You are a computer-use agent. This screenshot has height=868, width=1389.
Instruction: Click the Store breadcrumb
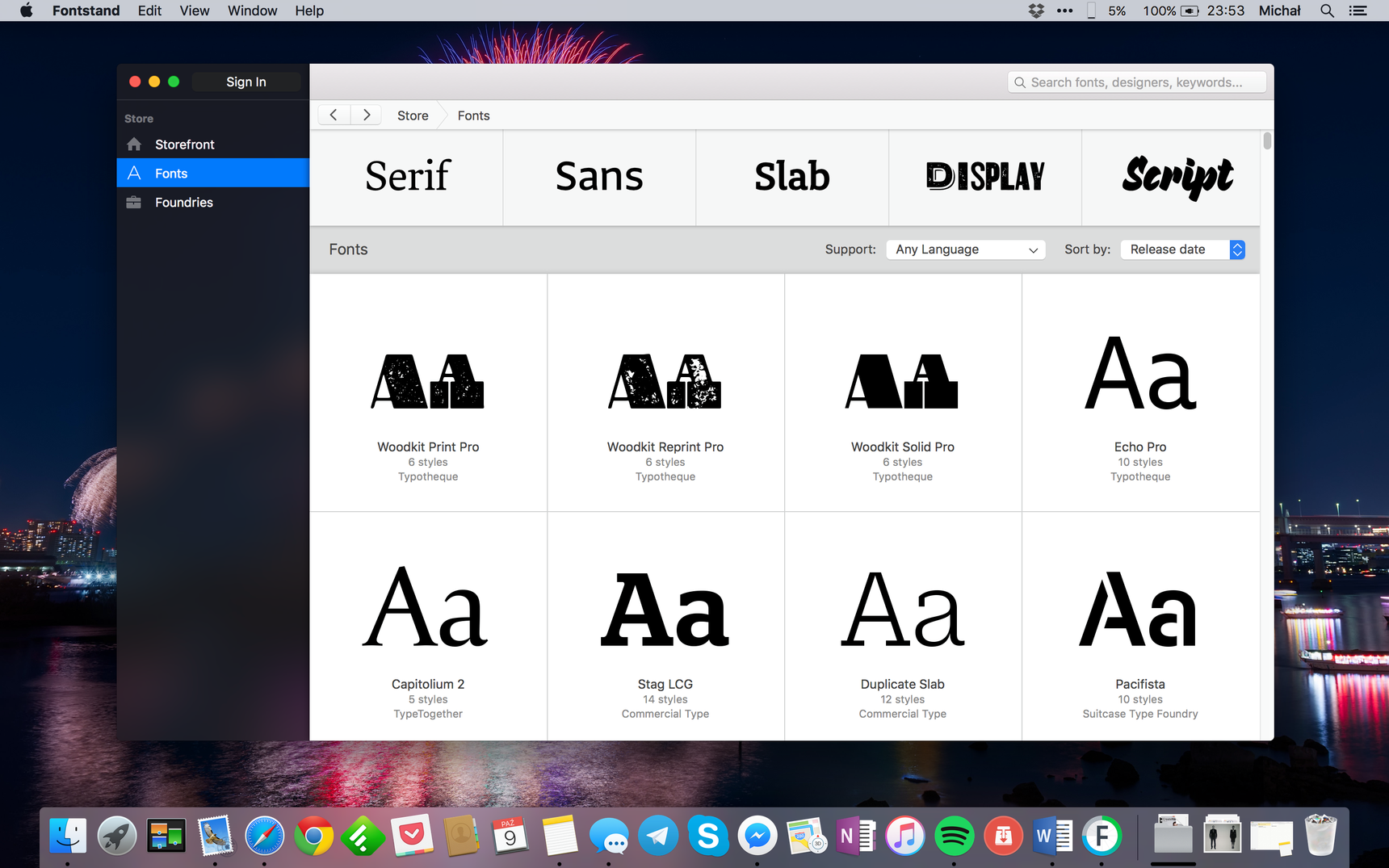click(413, 115)
